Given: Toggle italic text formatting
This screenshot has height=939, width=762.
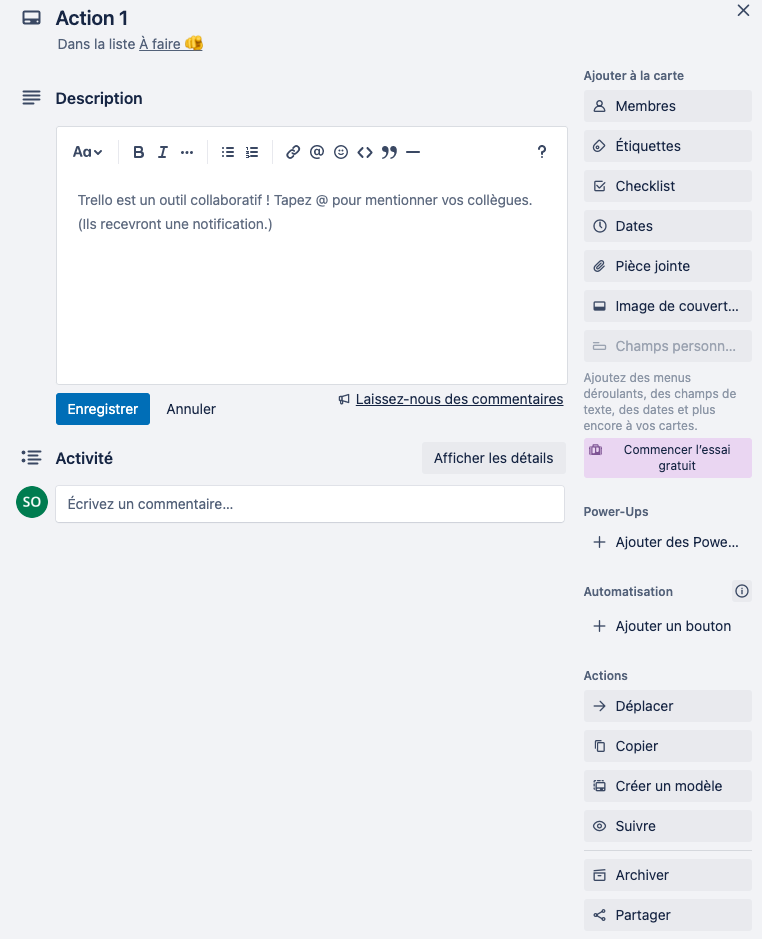Looking at the screenshot, I should pyautogui.click(x=163, y=152).
